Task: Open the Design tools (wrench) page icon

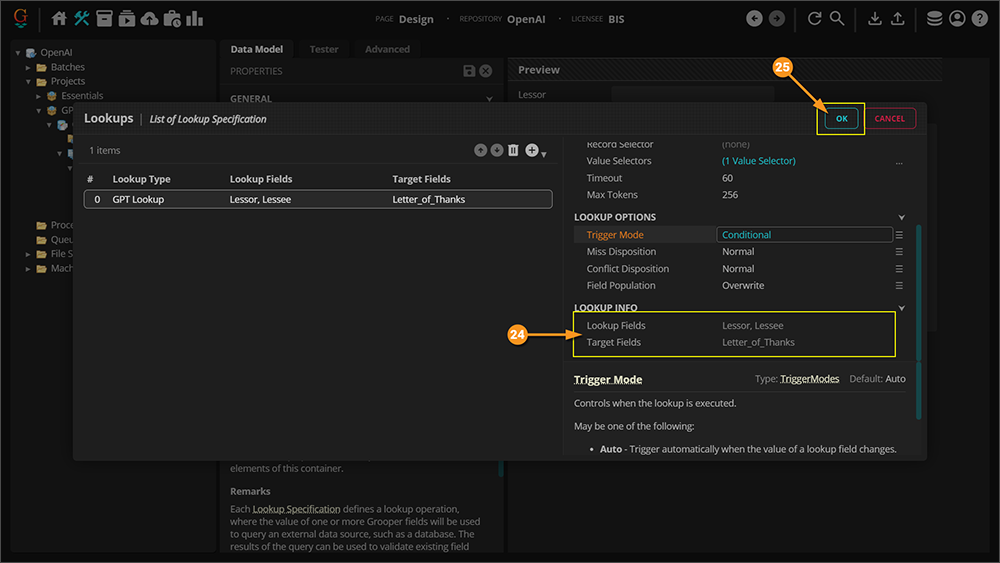Action: 81,18
